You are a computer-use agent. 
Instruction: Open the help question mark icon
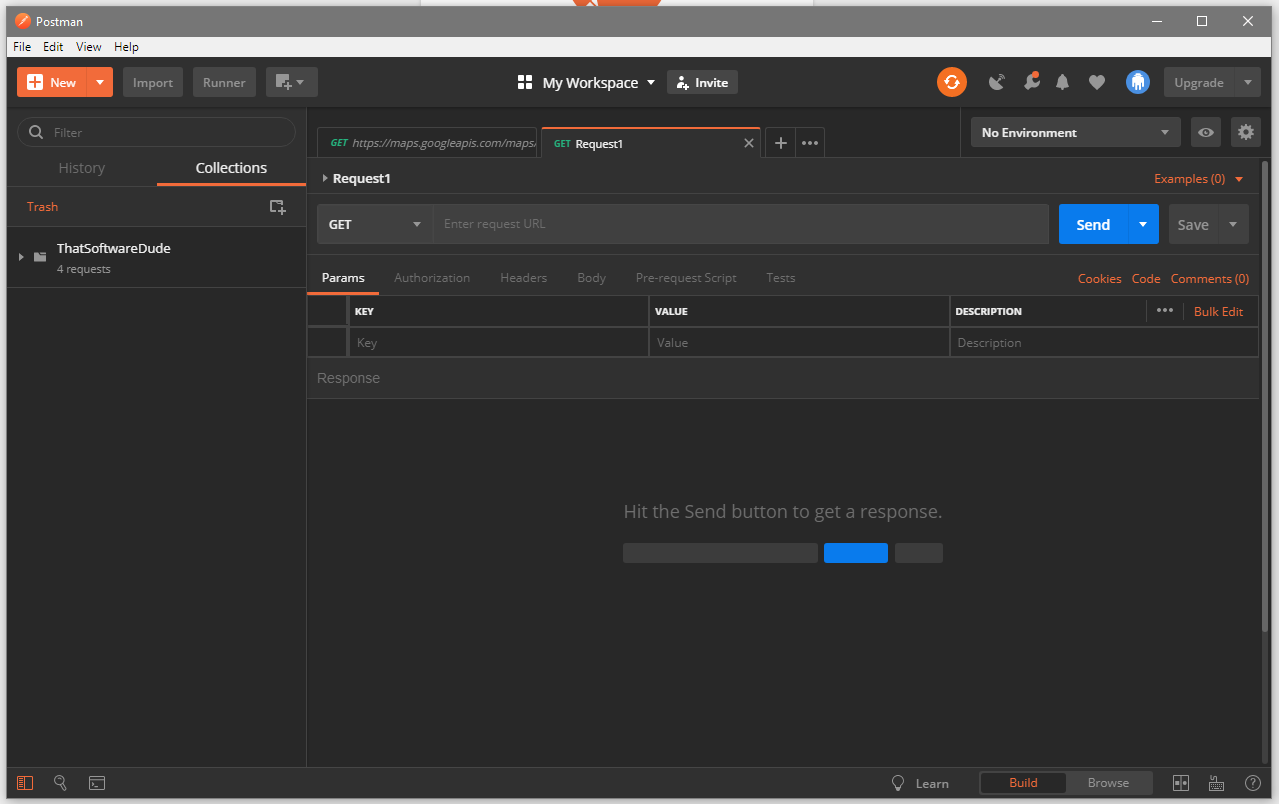[1252, 783]
